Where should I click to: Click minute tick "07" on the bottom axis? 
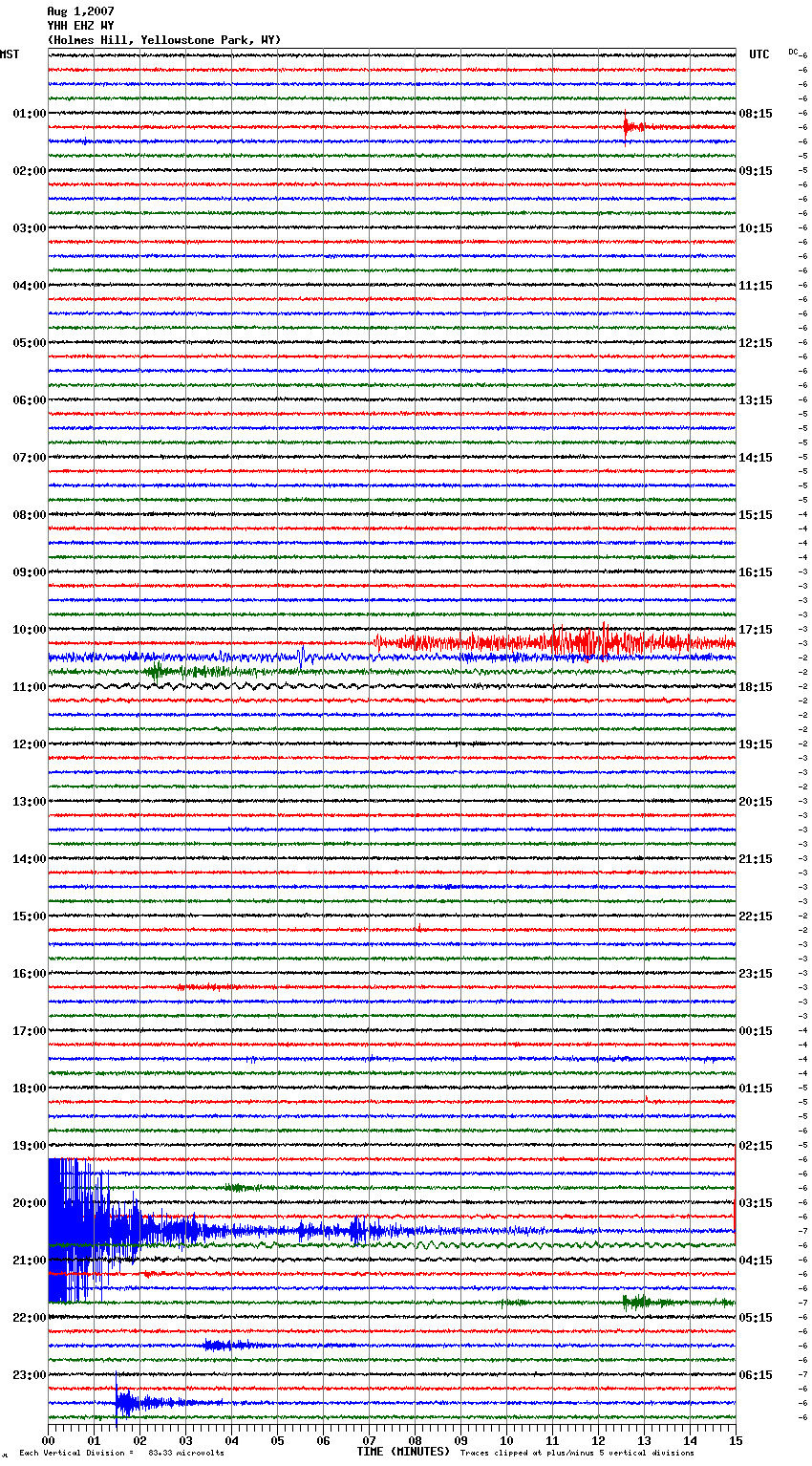(x=369, y=1439)
